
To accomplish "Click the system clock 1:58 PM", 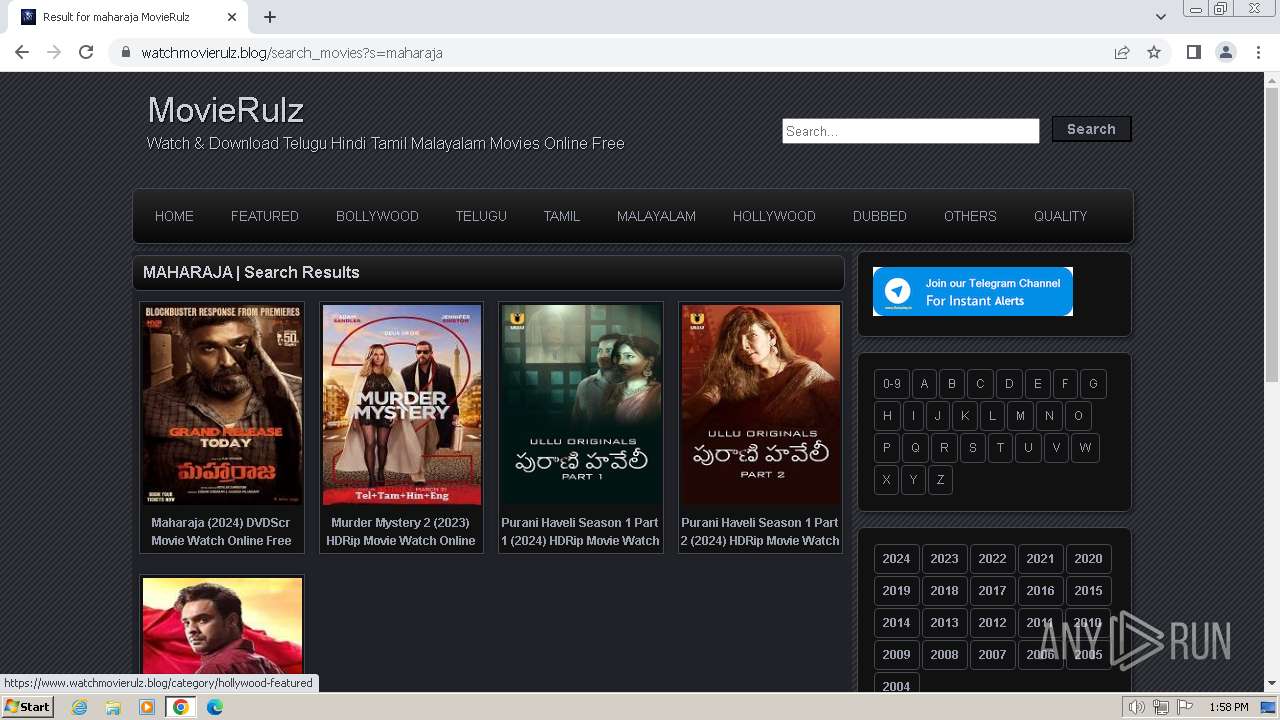I will 1229,707.
